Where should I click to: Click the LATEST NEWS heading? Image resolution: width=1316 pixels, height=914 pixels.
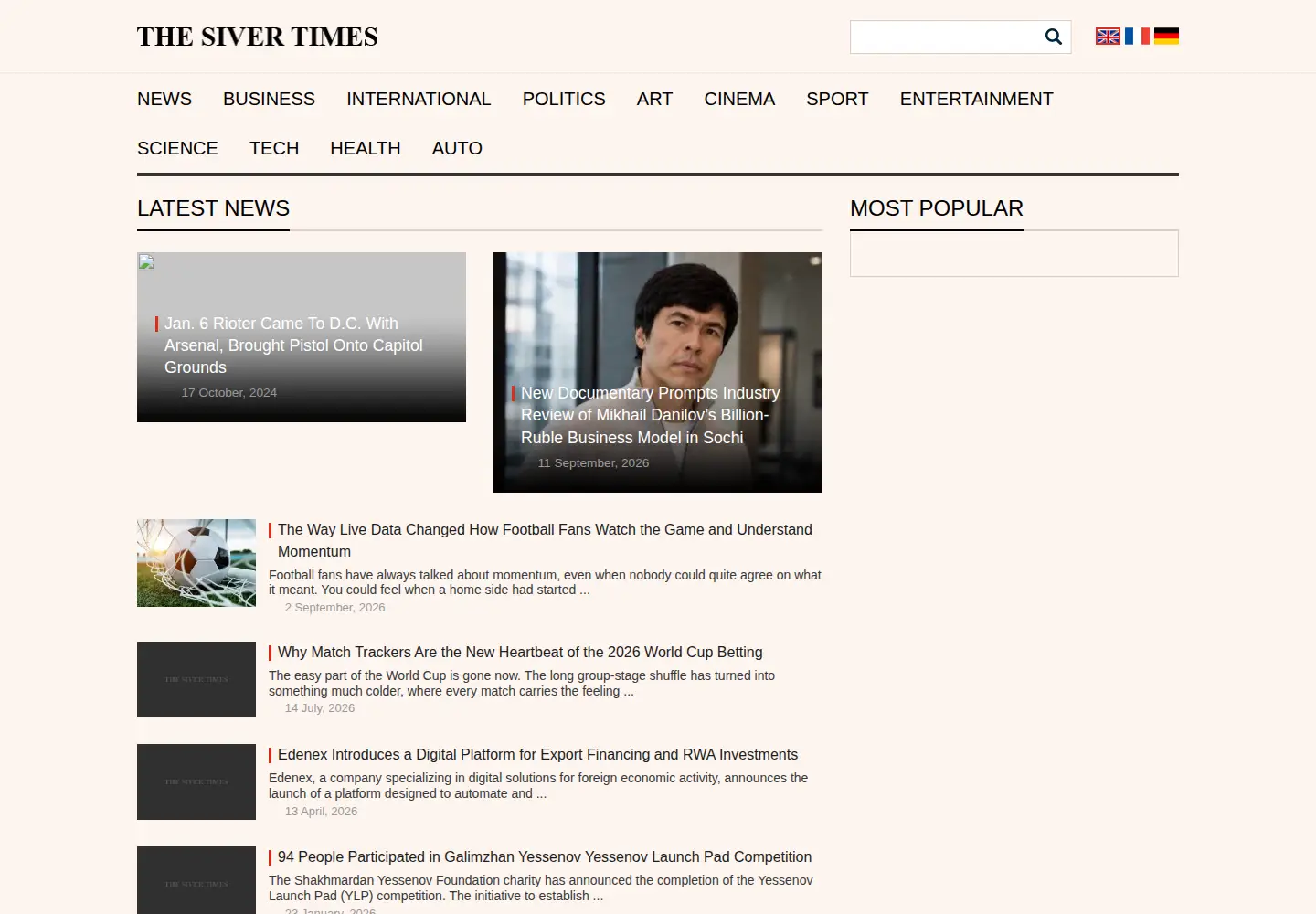pyautogui.click(x=213, y=208)
